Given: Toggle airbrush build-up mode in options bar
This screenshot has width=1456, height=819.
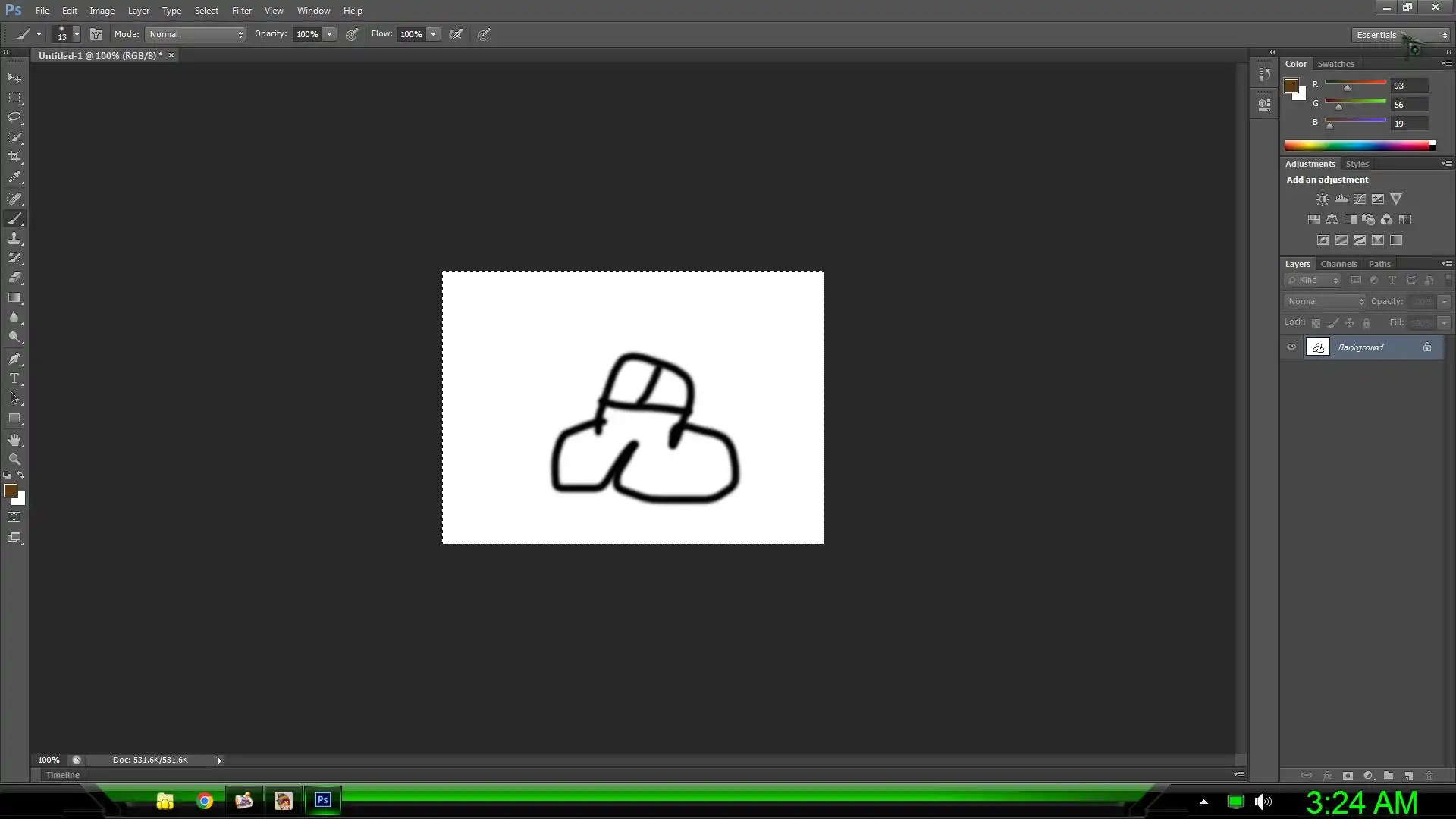Looking at the screenshot, I should coord(456,34).
